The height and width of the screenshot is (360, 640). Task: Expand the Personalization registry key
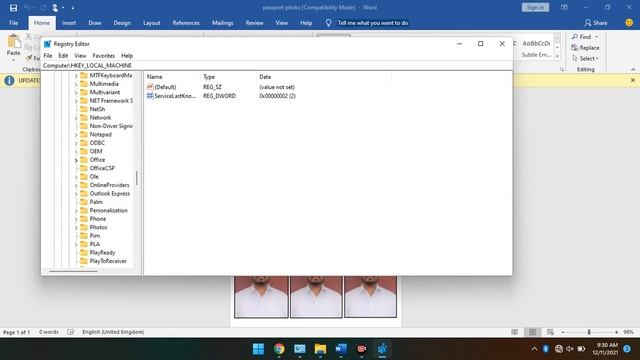[76, 211]
